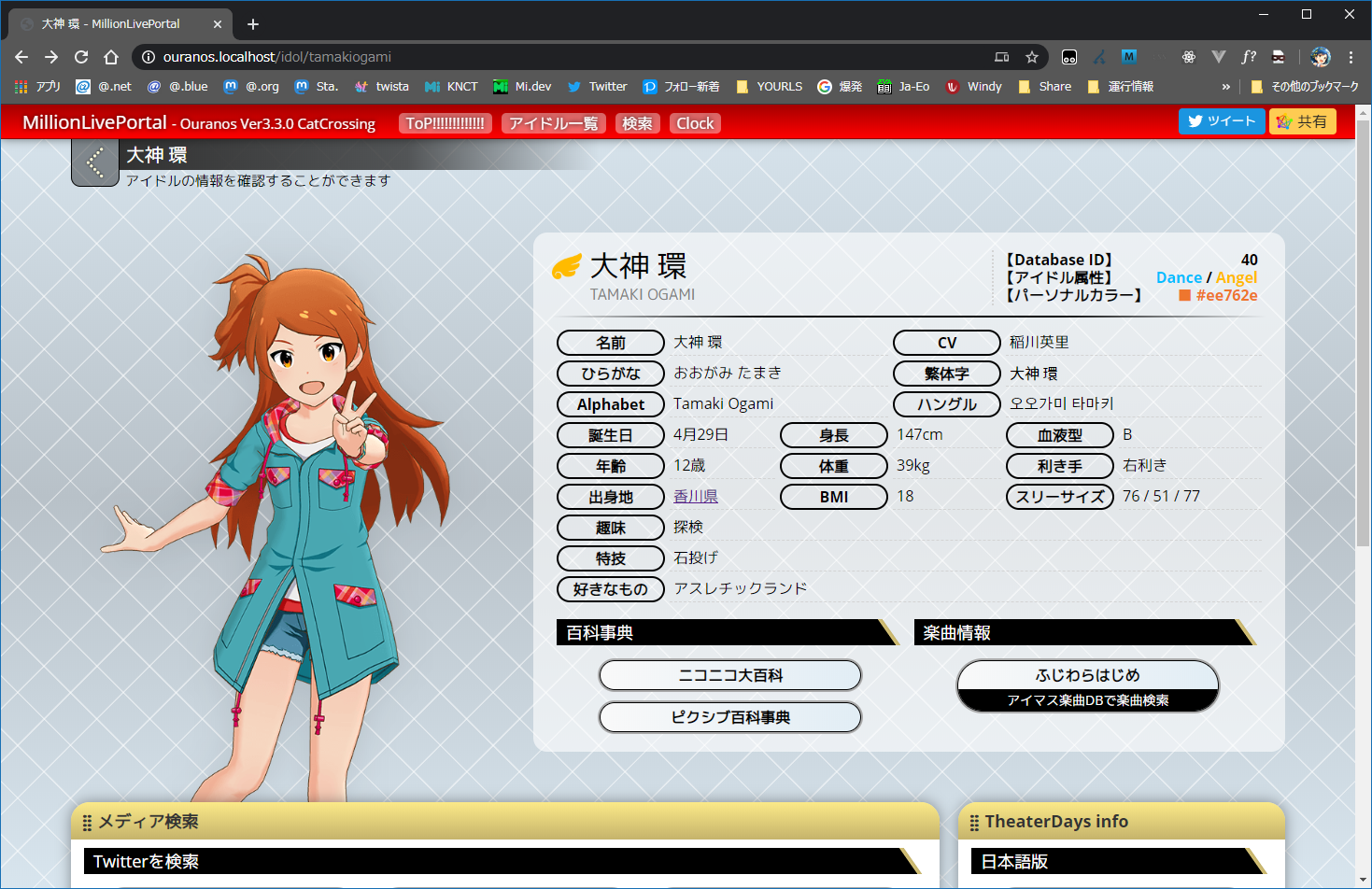Open the Chrome profile avatar
This screenshot has height=889, width=1372.
[x=1321, y=57]
